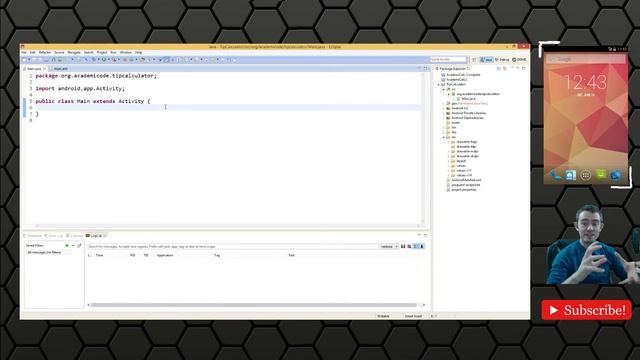Image resolution: width=640 pixels, height=360 pixels.
Task: Collapse the TipCalculator project
Action: point(439,84)
